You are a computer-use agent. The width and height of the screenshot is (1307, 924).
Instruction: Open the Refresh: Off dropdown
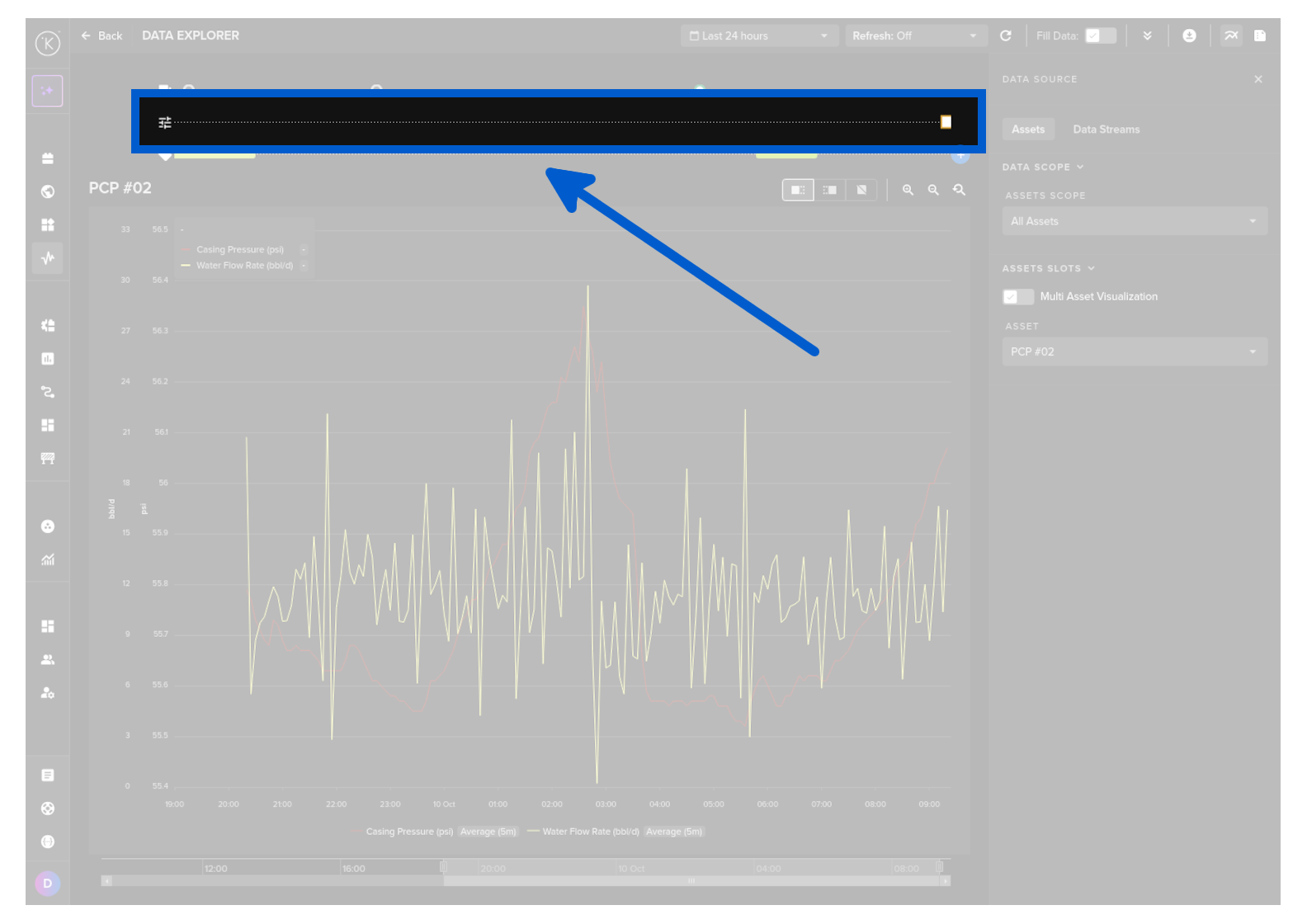click(x=914, y=35)
